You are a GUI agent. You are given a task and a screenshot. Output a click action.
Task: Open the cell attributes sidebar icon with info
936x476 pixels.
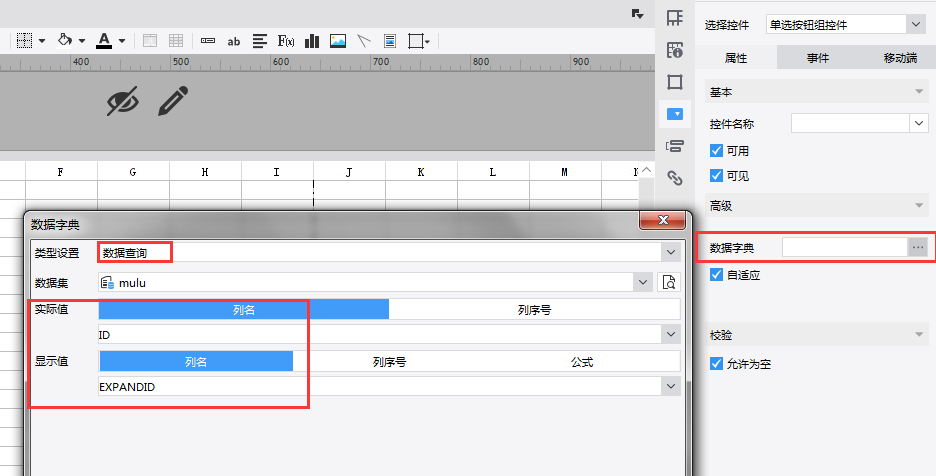tap(675, 50)
